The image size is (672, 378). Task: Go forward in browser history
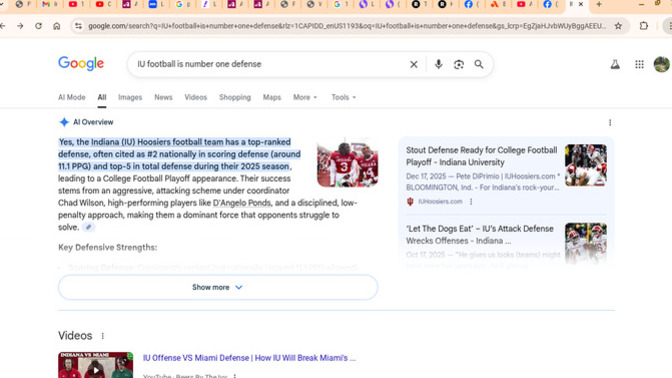(20, 26)
